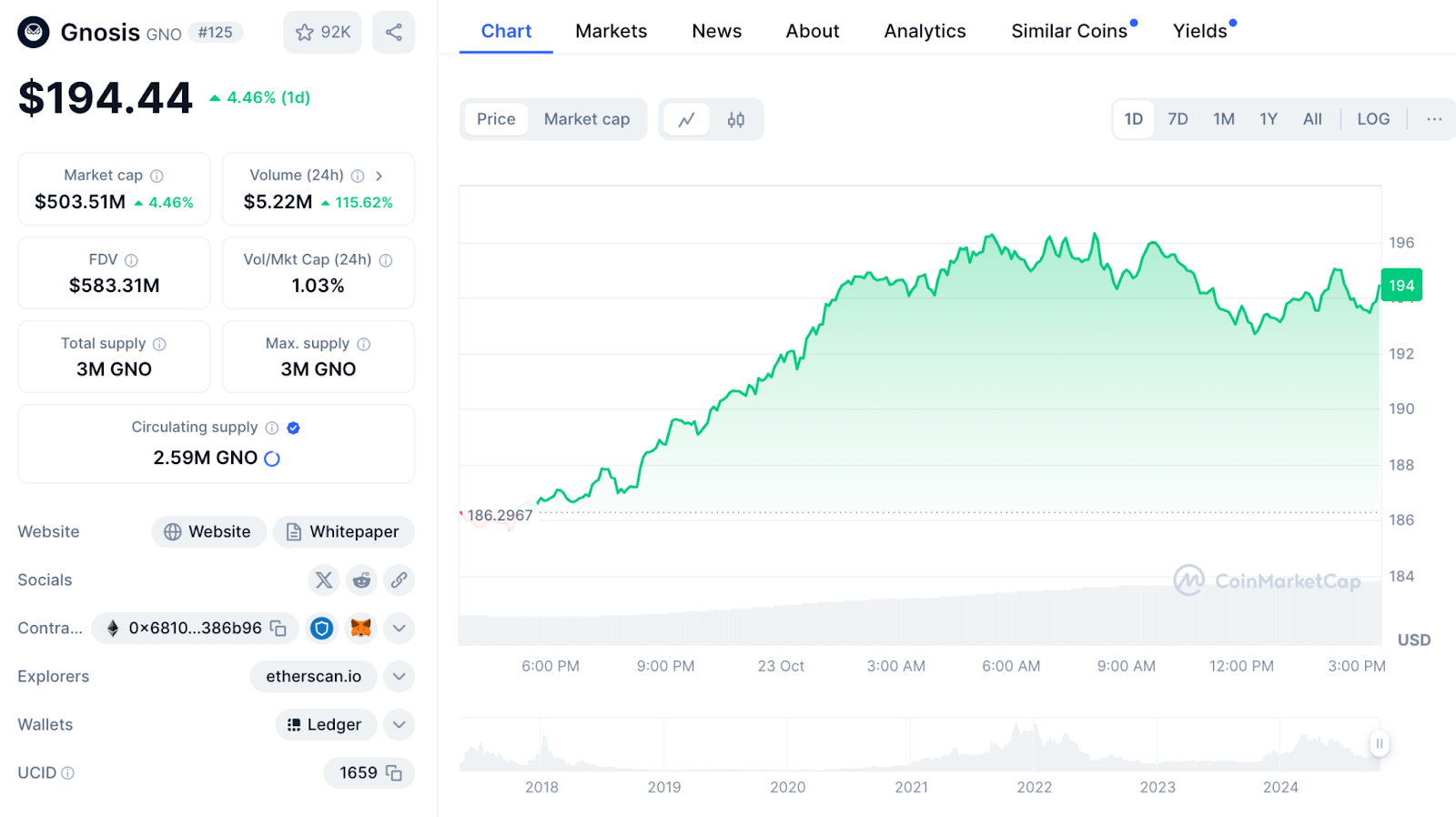Open the News tab
This screenshot has width=1456, height=817.
coord(716,31)
